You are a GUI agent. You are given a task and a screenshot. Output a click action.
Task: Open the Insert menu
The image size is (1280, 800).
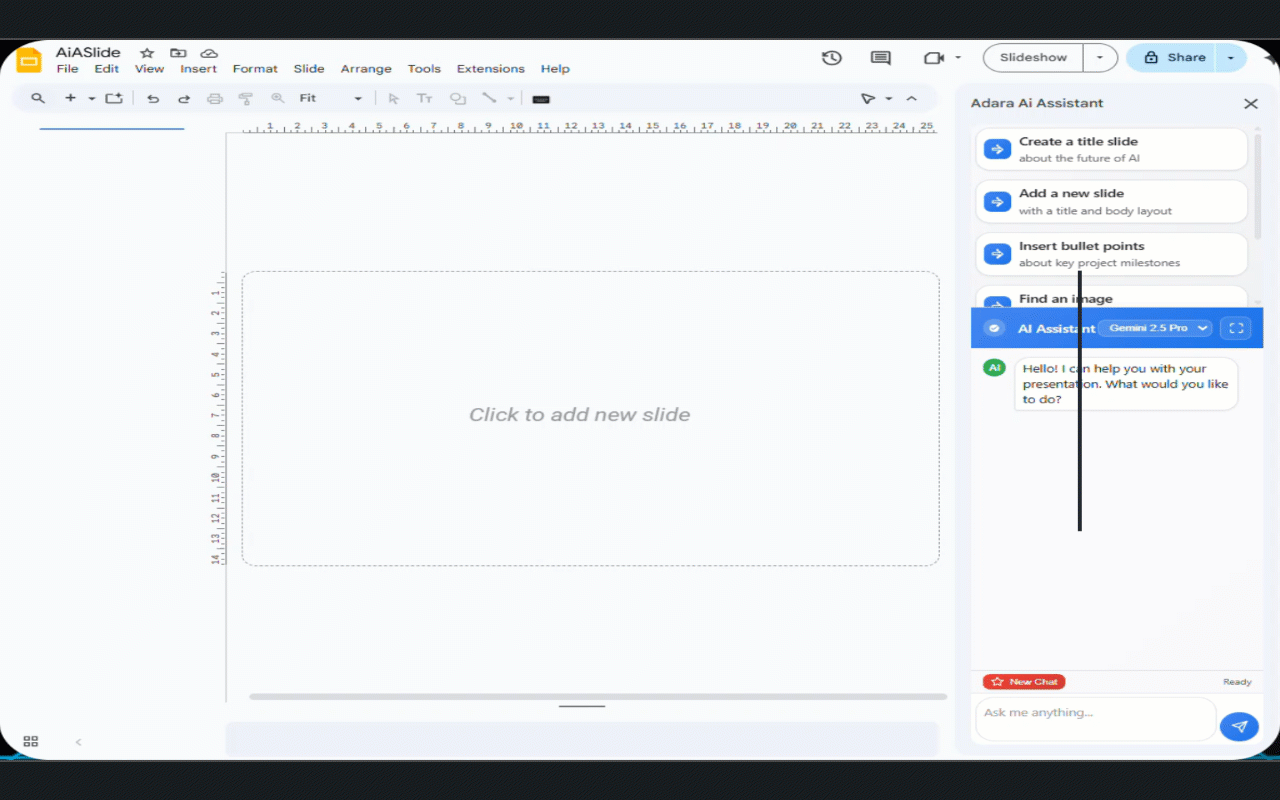198,69
